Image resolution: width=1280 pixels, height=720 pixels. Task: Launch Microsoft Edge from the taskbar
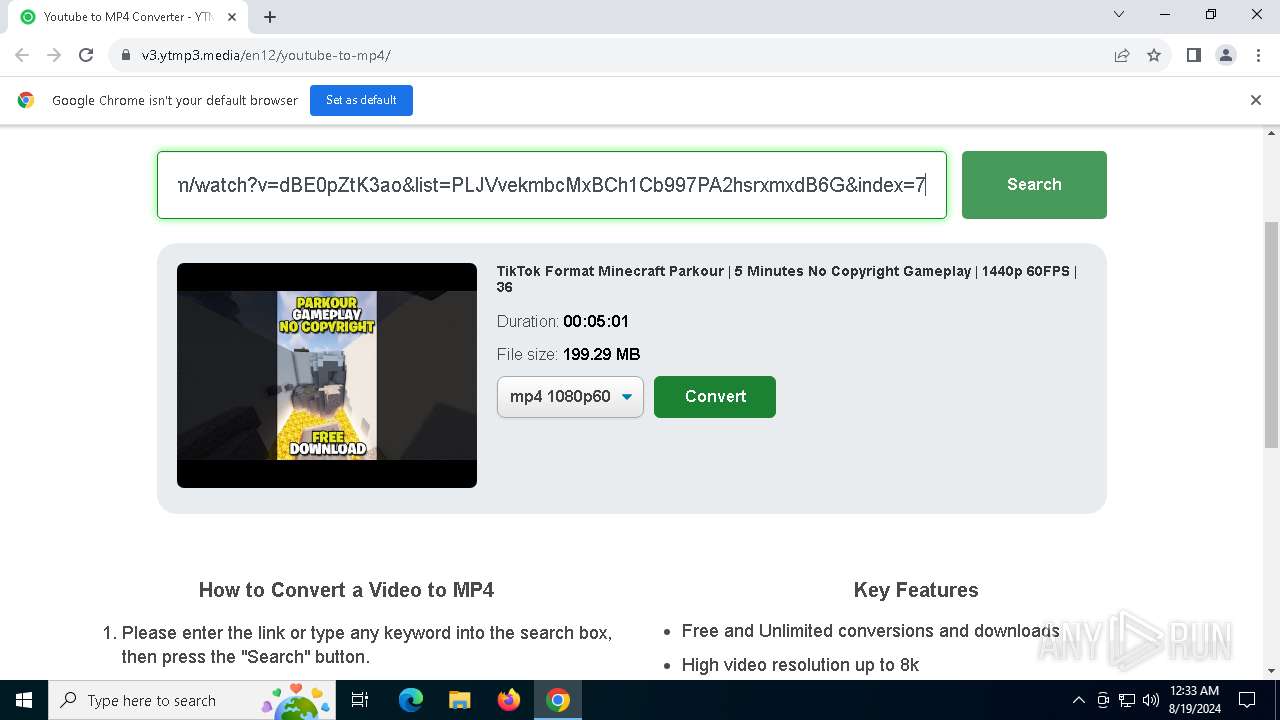[411, 700]
